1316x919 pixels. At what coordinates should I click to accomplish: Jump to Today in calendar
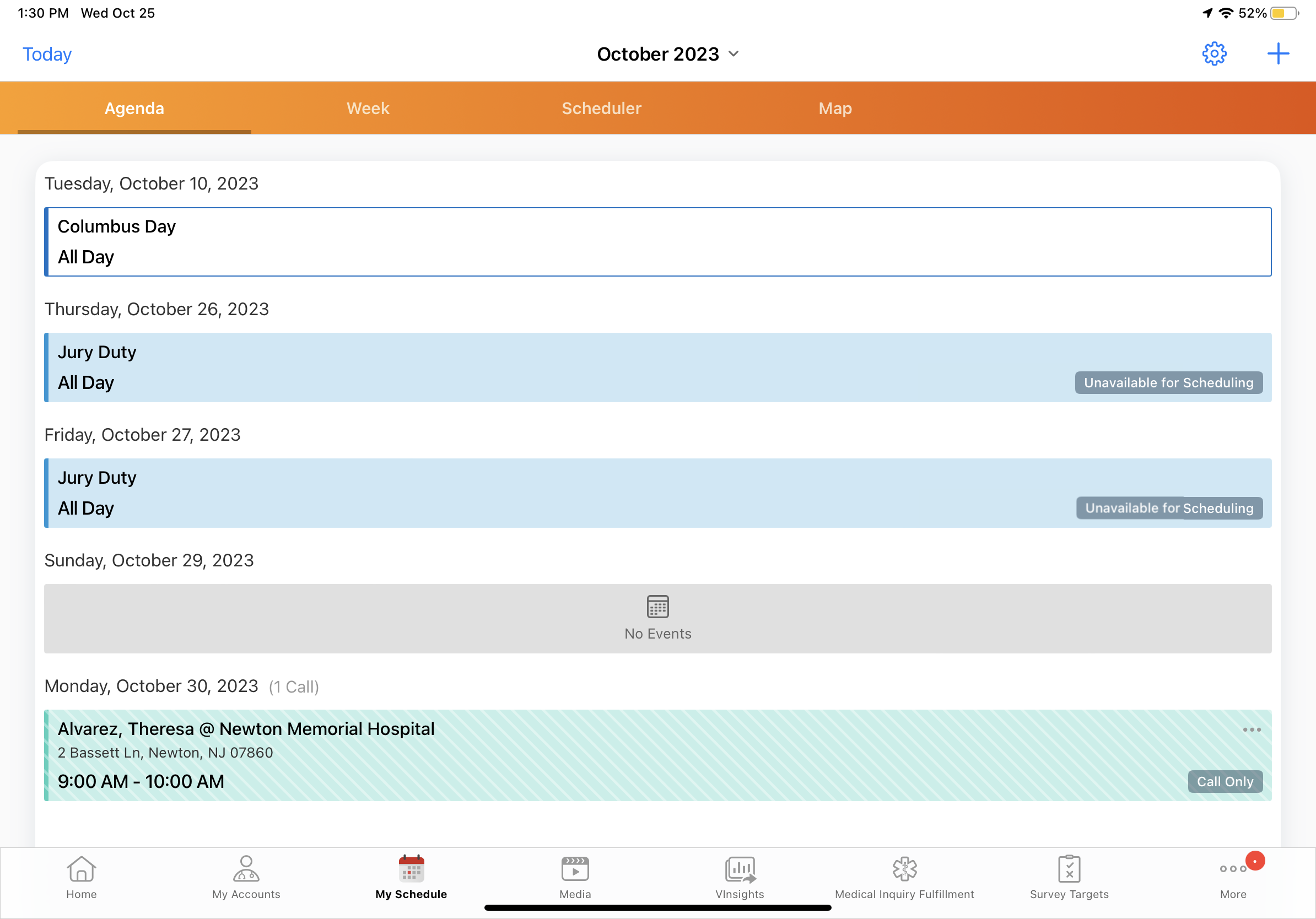pos(47,54)
